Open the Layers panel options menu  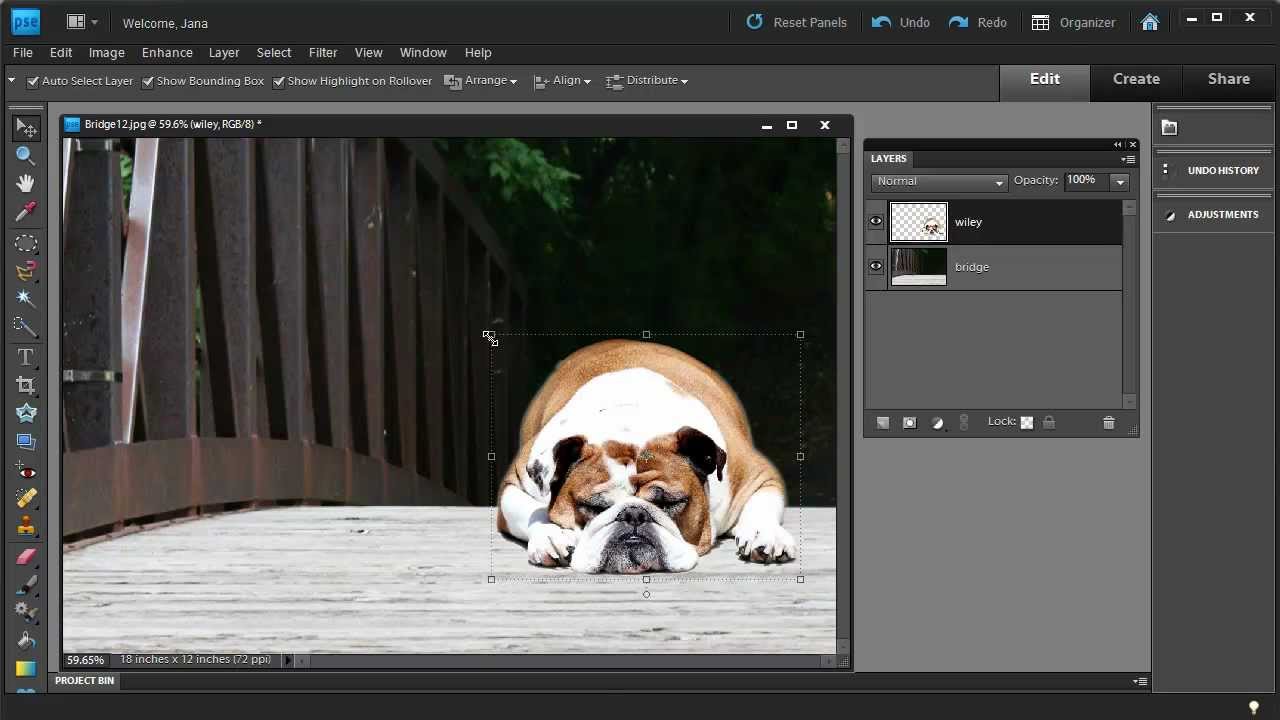click(1128, 159)
